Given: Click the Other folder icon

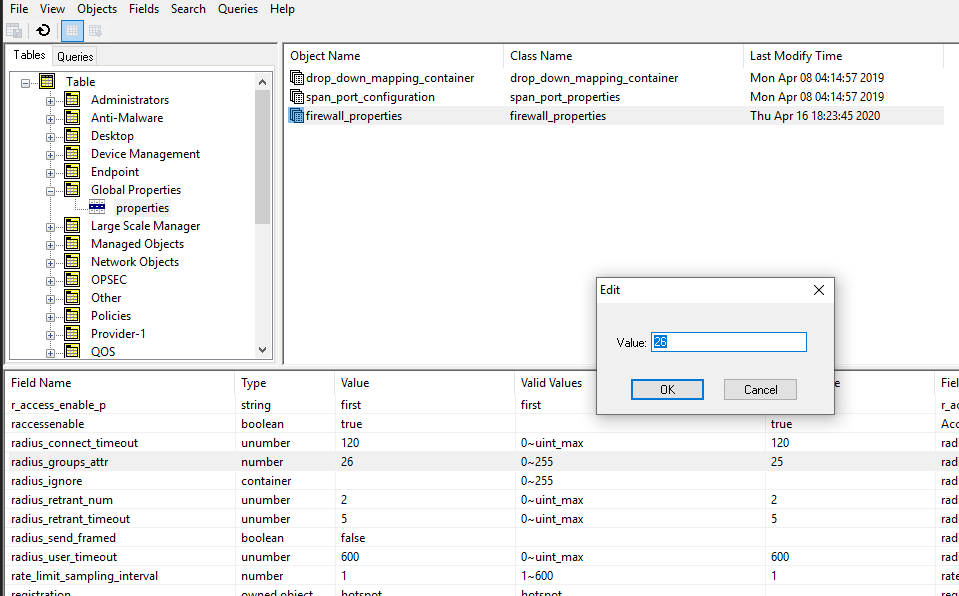Looking at the screenshot, I should pyautogui.click(x=72, y=297).
